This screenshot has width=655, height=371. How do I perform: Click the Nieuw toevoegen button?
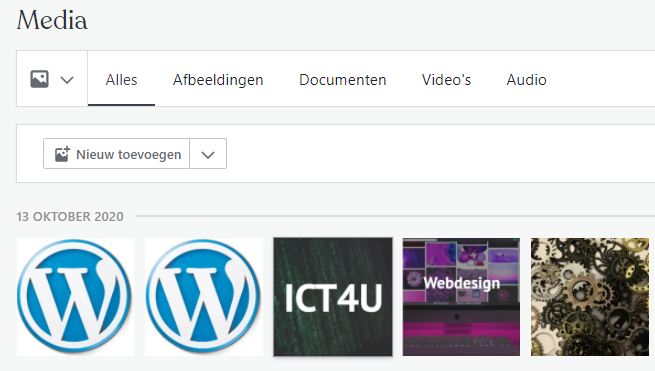click(117, 154)
